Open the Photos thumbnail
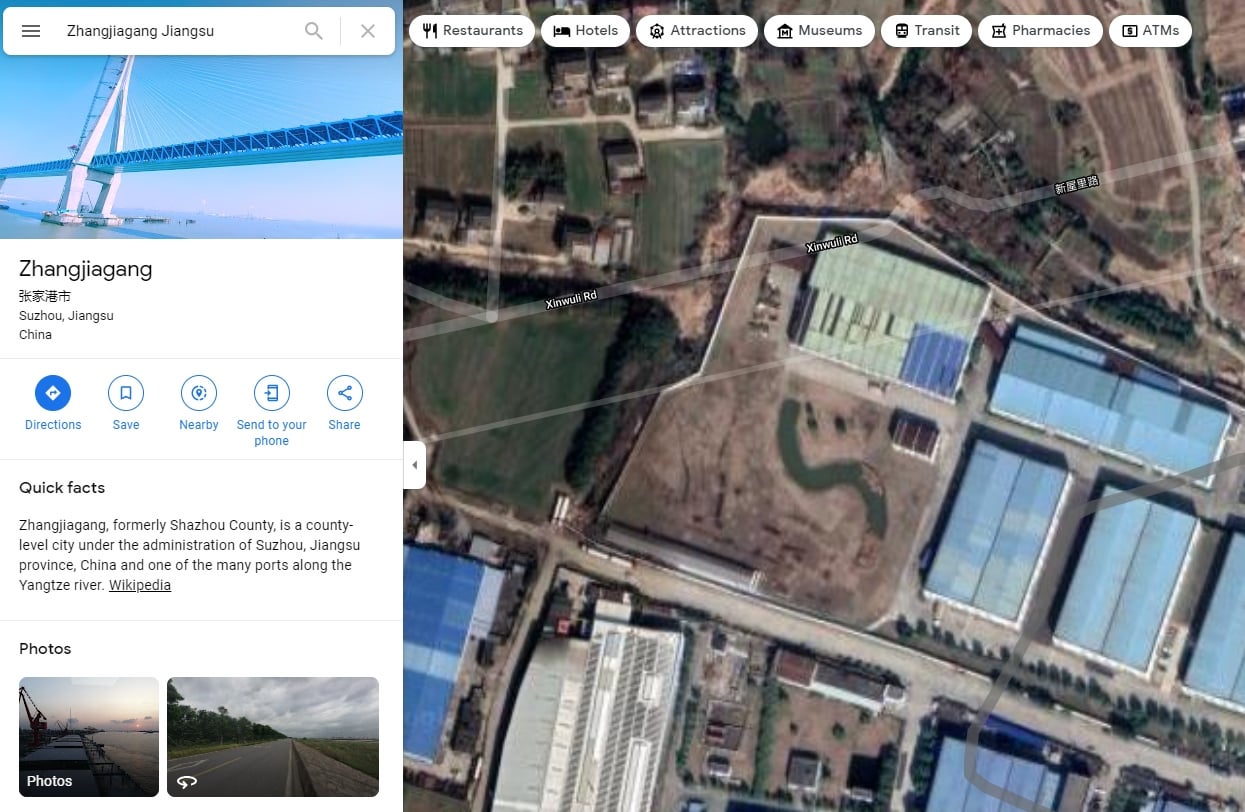 click(x=89, y=737)
